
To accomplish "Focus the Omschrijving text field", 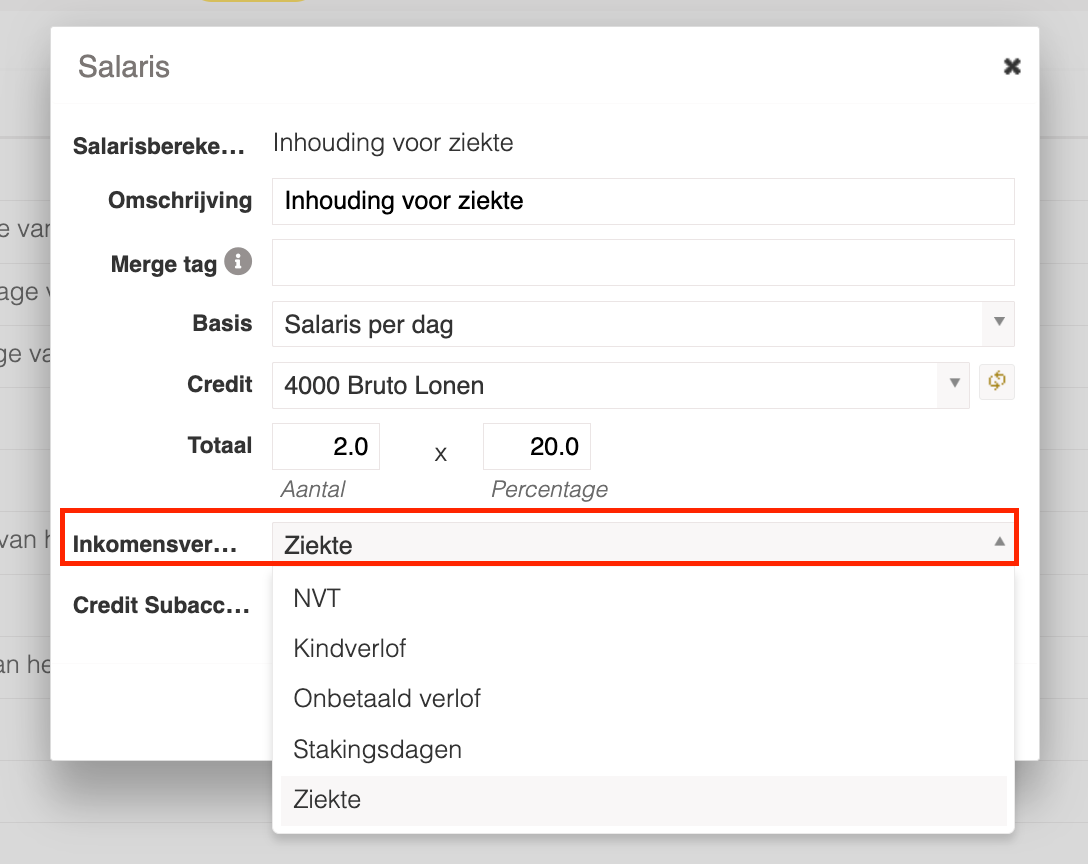I will 642,201.
